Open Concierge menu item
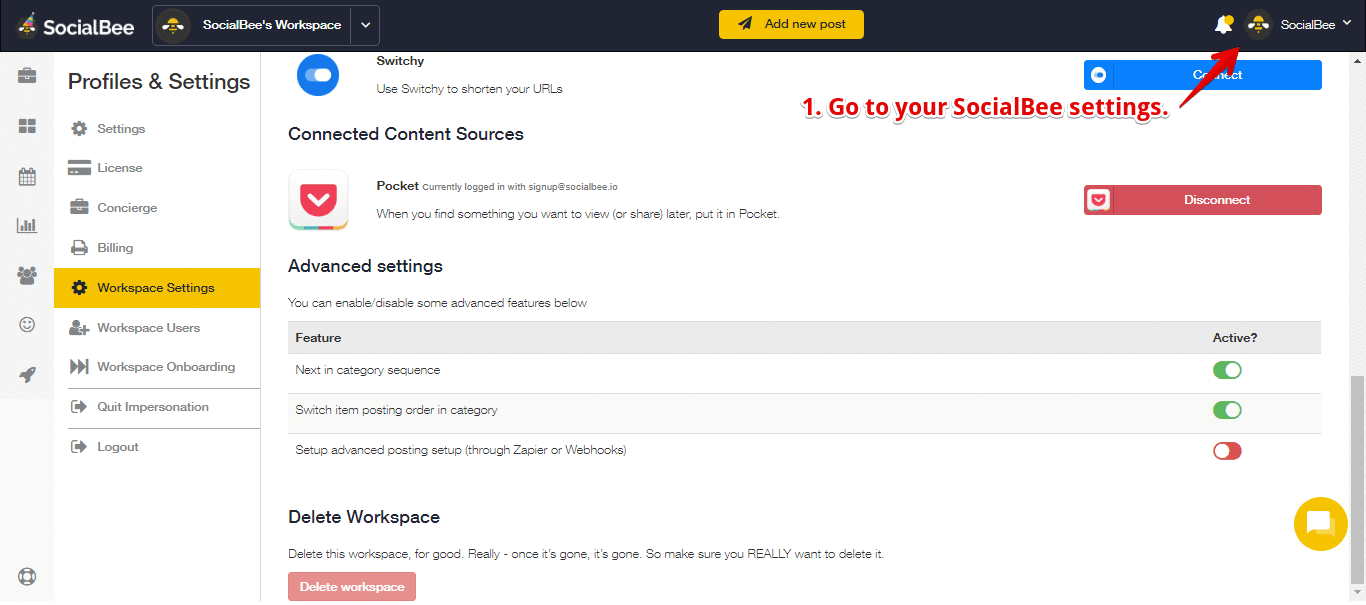1366x605 pixels. [157, 208]
